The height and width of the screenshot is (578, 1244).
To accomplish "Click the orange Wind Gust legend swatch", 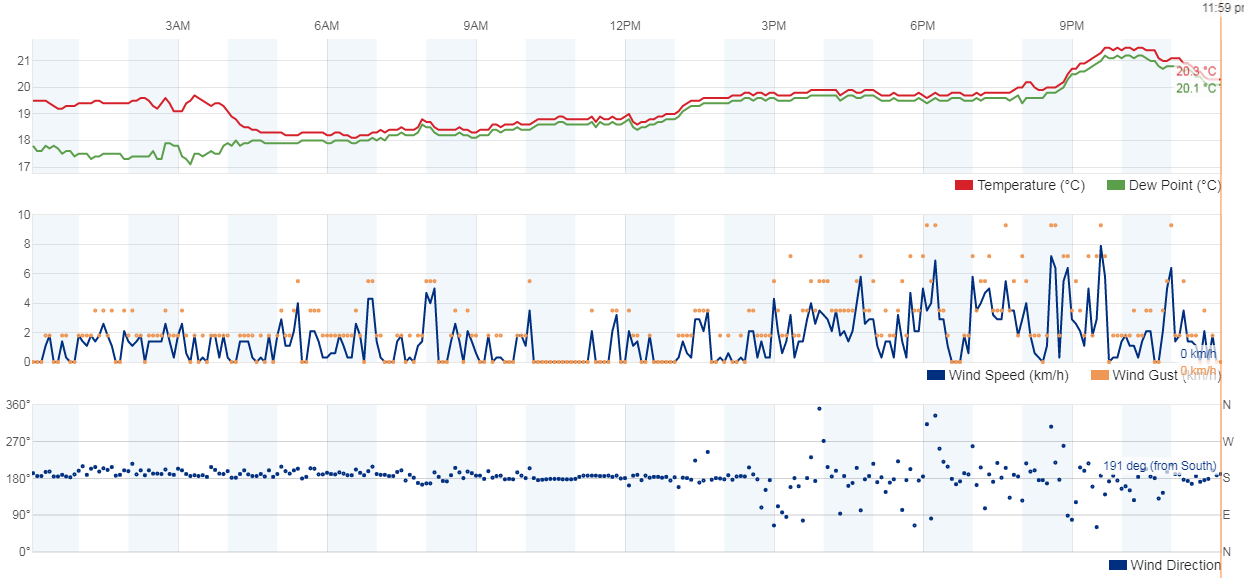I will (x=1101, y=376).
